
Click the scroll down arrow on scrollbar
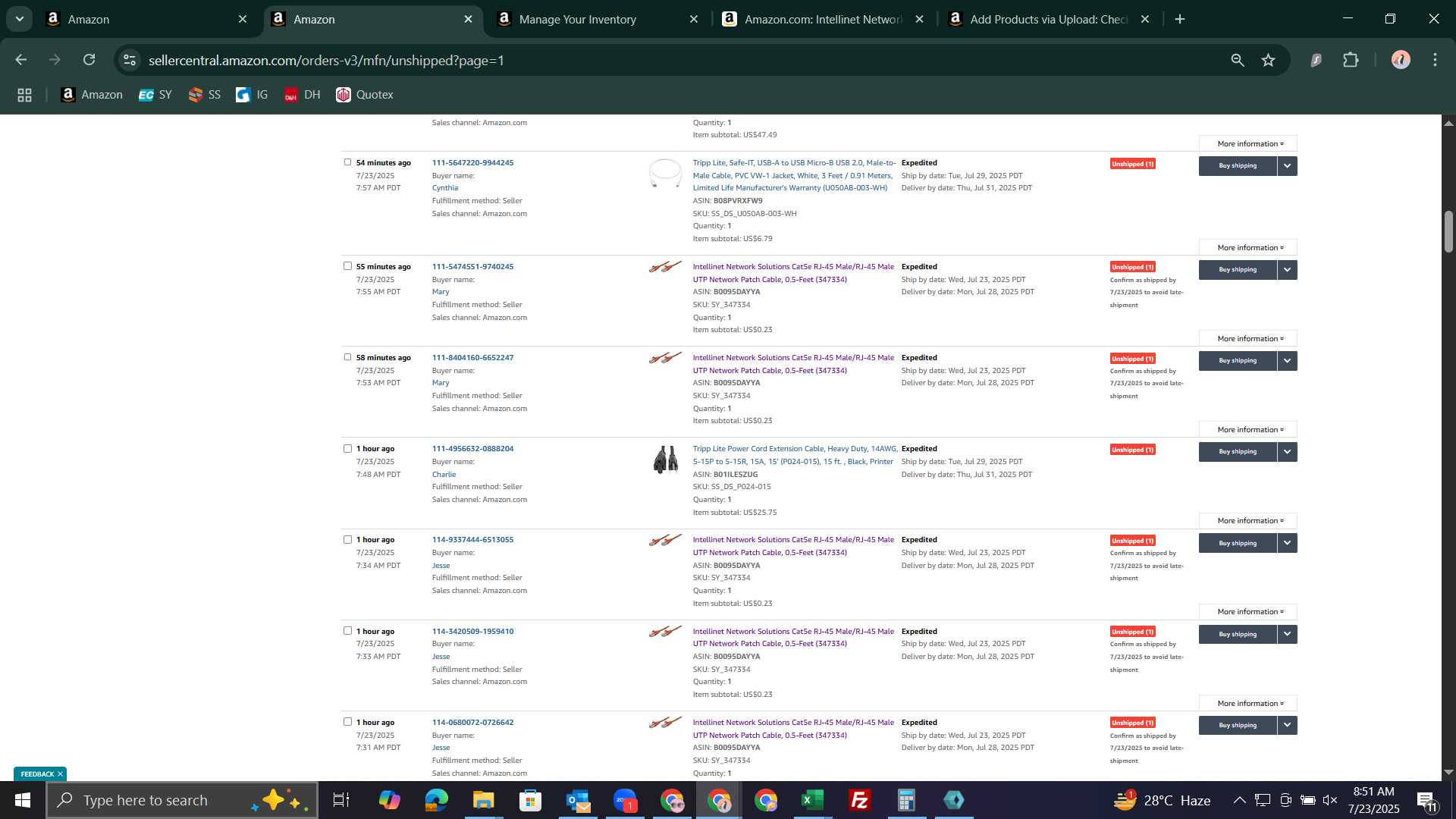pos(1448,773)
